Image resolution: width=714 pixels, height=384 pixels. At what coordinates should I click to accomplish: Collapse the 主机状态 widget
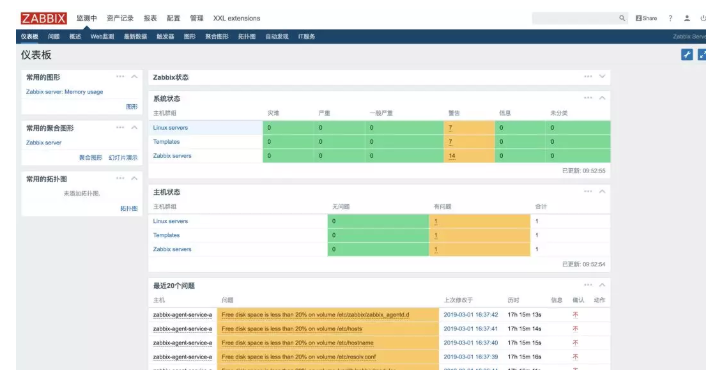602,191
